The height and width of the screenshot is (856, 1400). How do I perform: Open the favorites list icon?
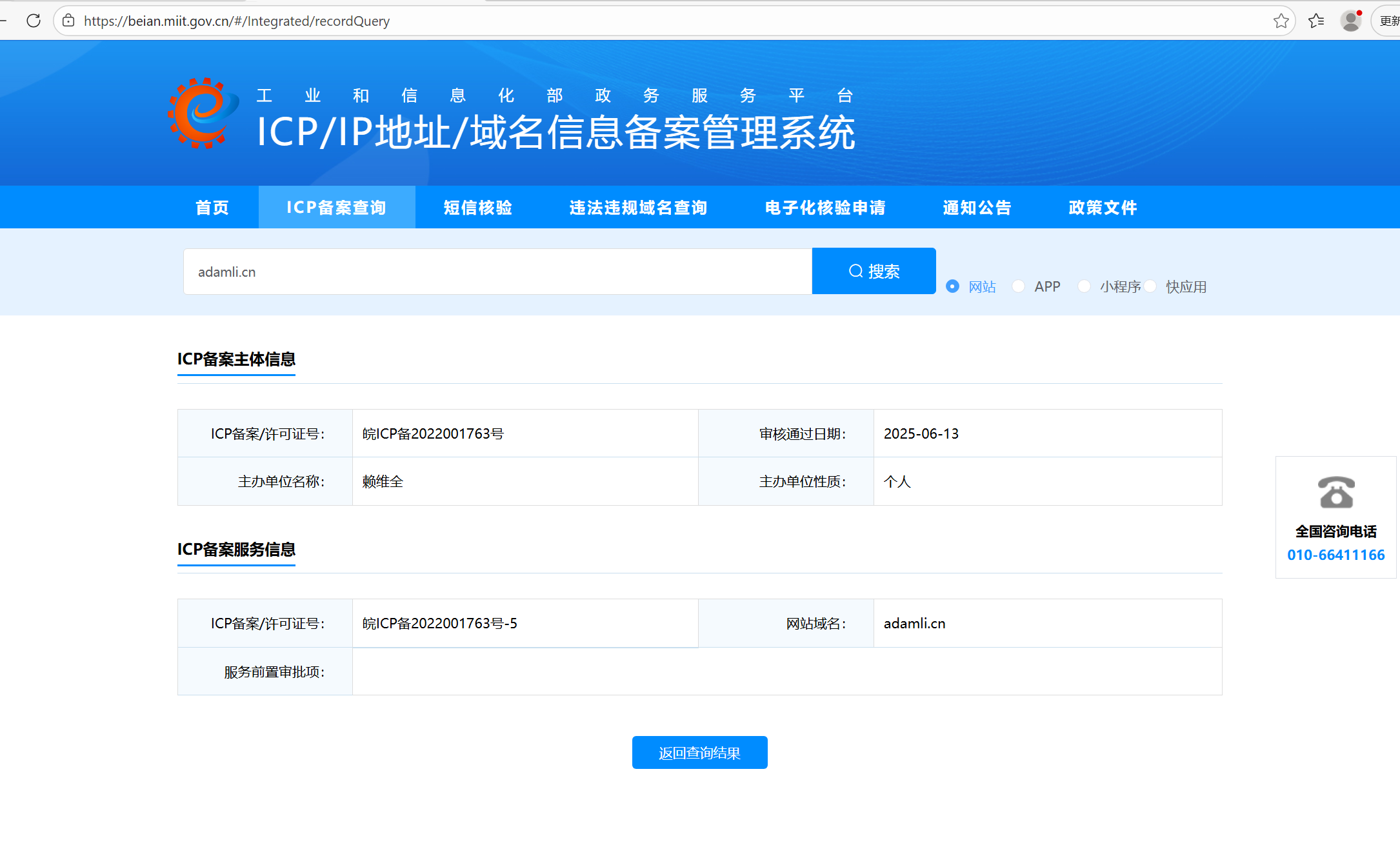point(1316,21)
